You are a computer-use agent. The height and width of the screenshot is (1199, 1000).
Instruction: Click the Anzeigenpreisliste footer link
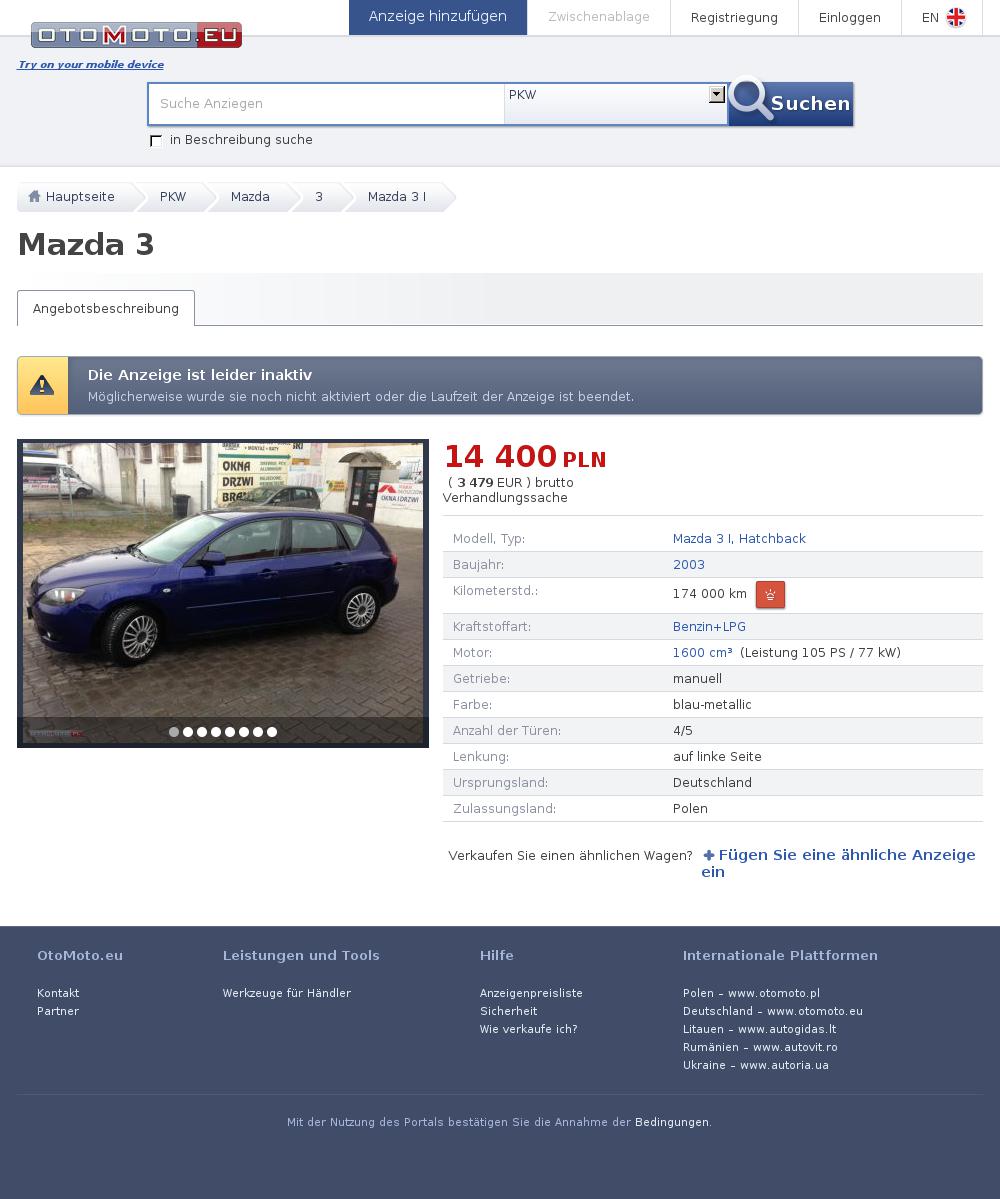pyautogui.click(x=531, y=993)
